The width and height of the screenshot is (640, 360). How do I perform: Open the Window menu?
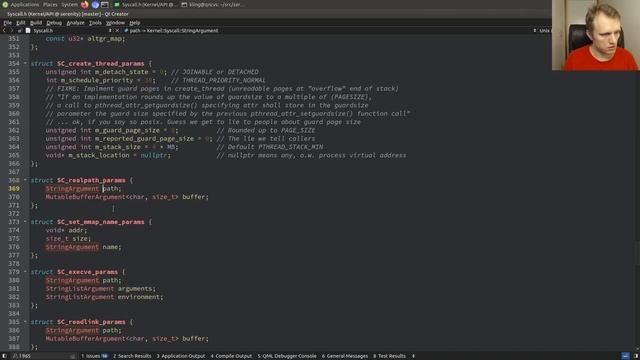point(116,22)
